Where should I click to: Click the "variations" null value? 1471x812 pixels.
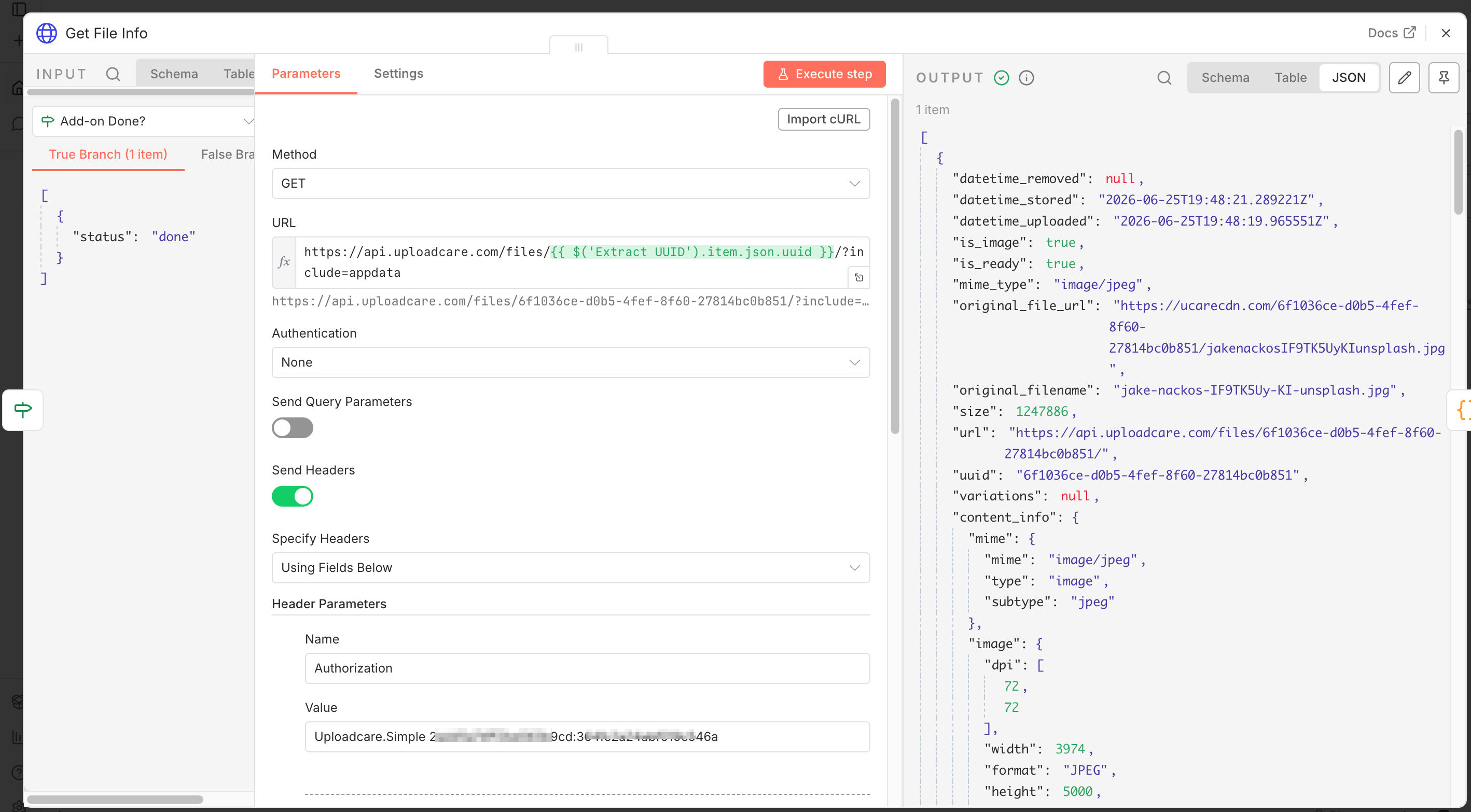click(x=1075, y=496)
